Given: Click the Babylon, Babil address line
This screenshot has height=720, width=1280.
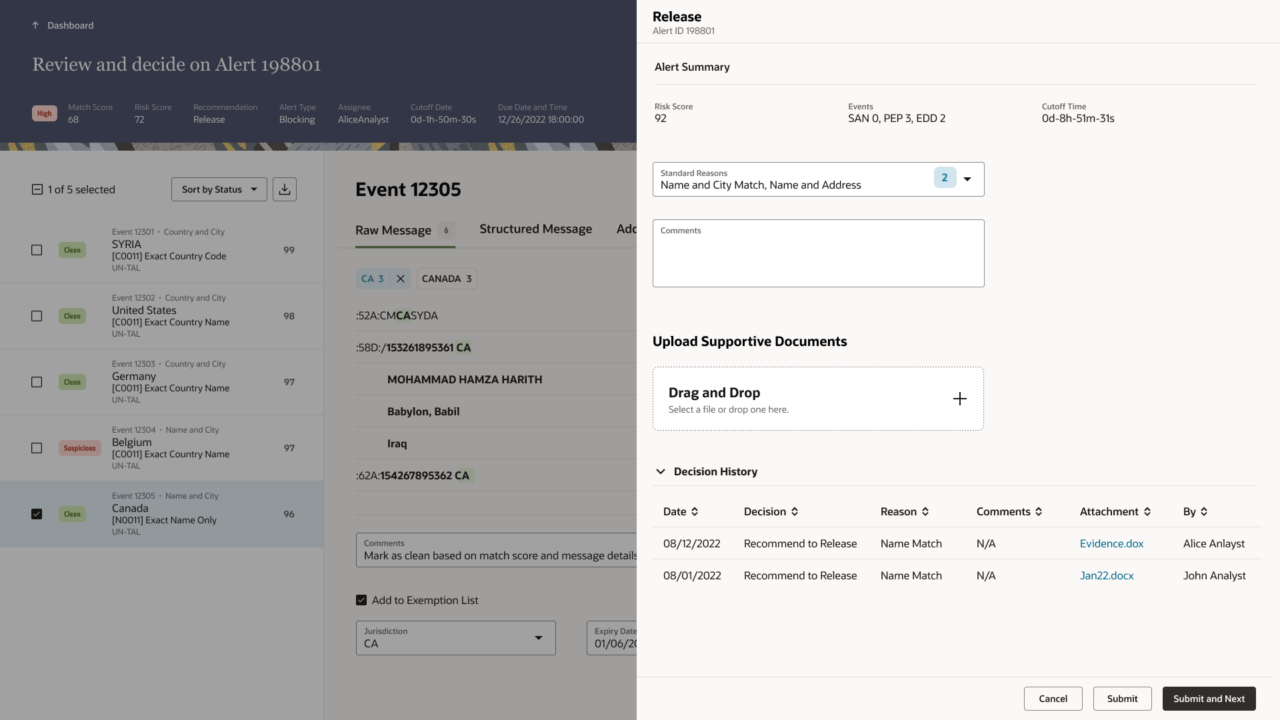Looking at the screenshot, I should point(423,412).
